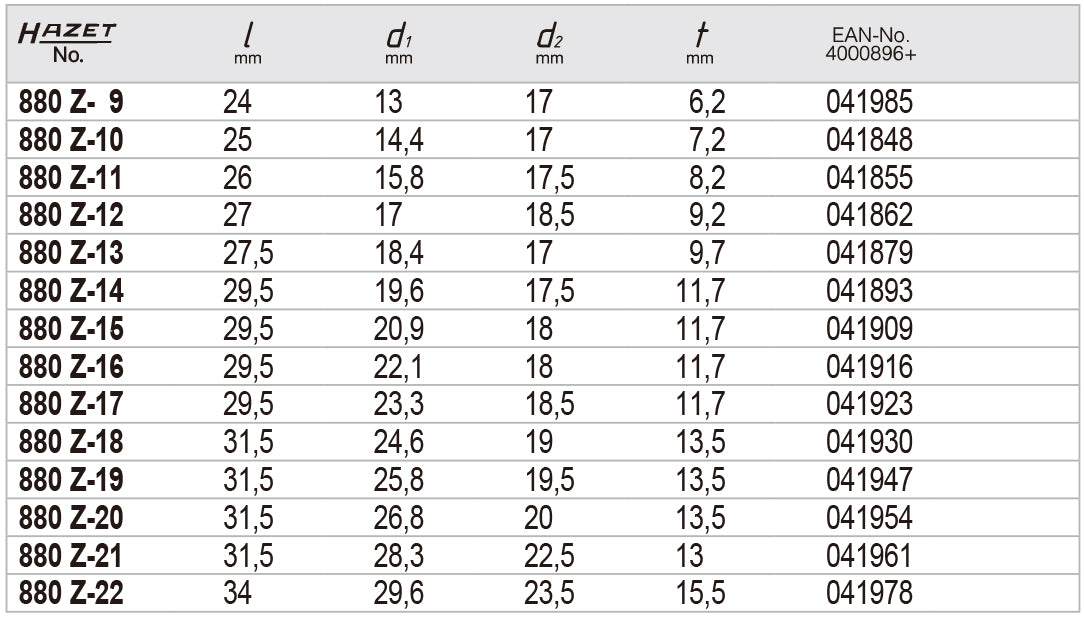
Task: Click the d1 mm column header
Action: point(397,45)
